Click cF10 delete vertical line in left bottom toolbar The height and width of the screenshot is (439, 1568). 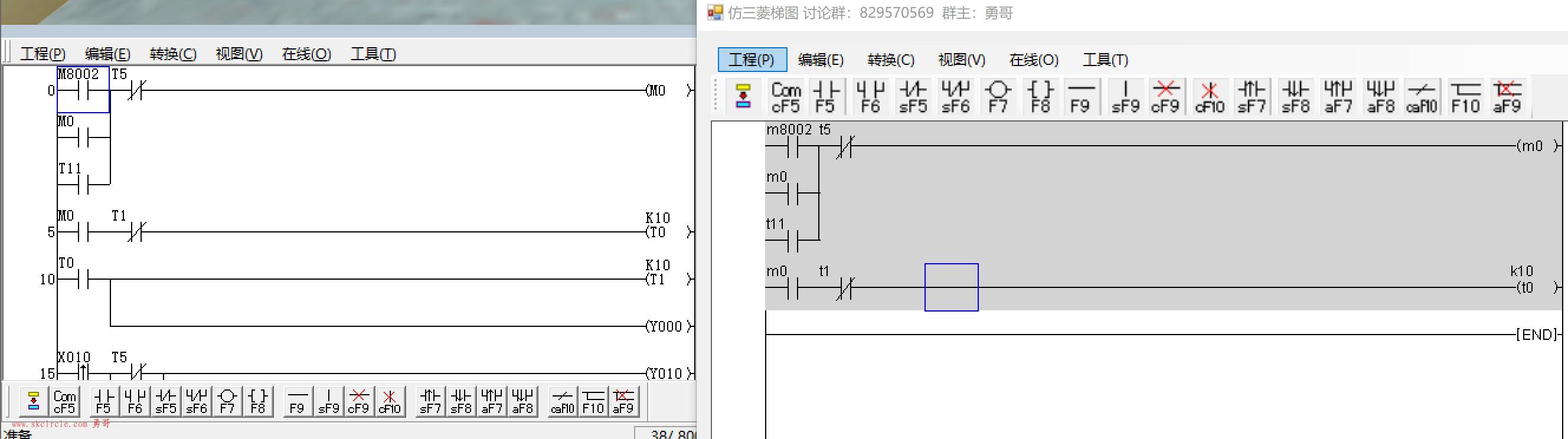click(390, 401)
